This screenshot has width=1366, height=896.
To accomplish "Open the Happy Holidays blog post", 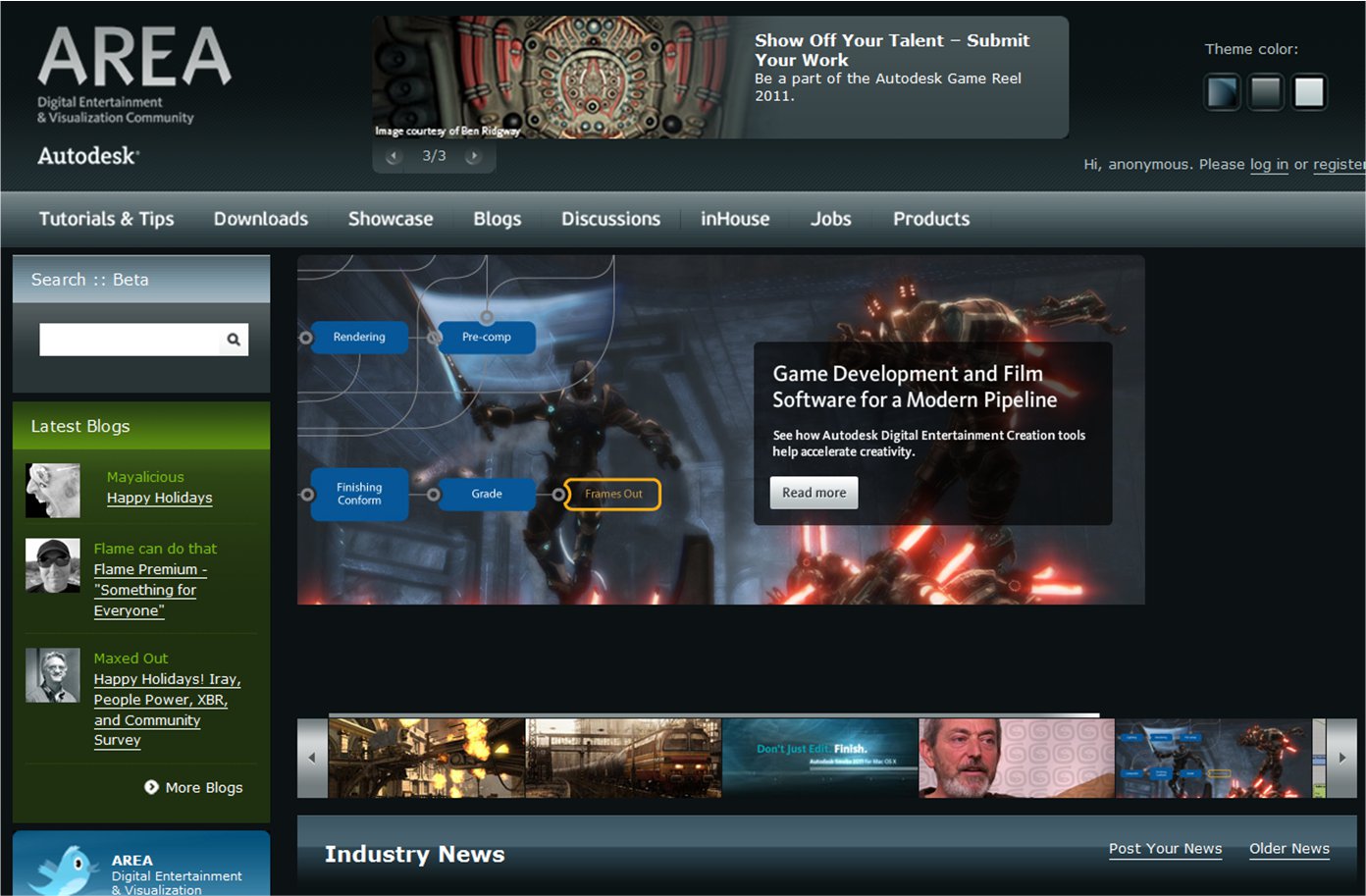I will [x=159, y=499].
